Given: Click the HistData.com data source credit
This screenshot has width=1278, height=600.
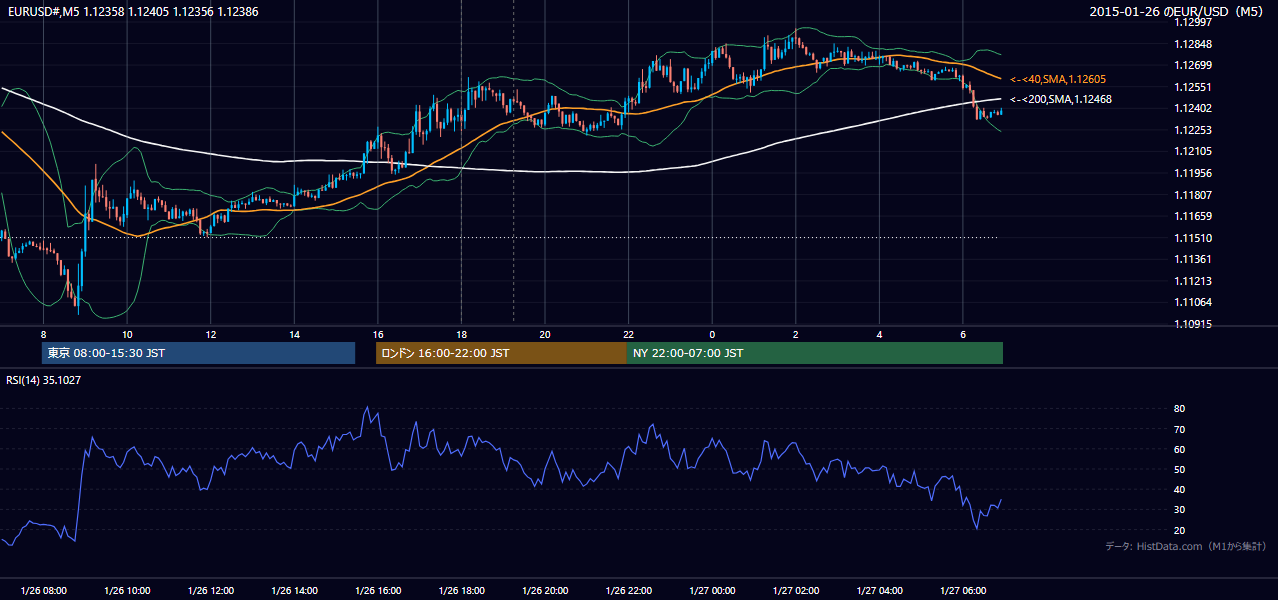Looking at the screenshot, I should (1186, 546).
